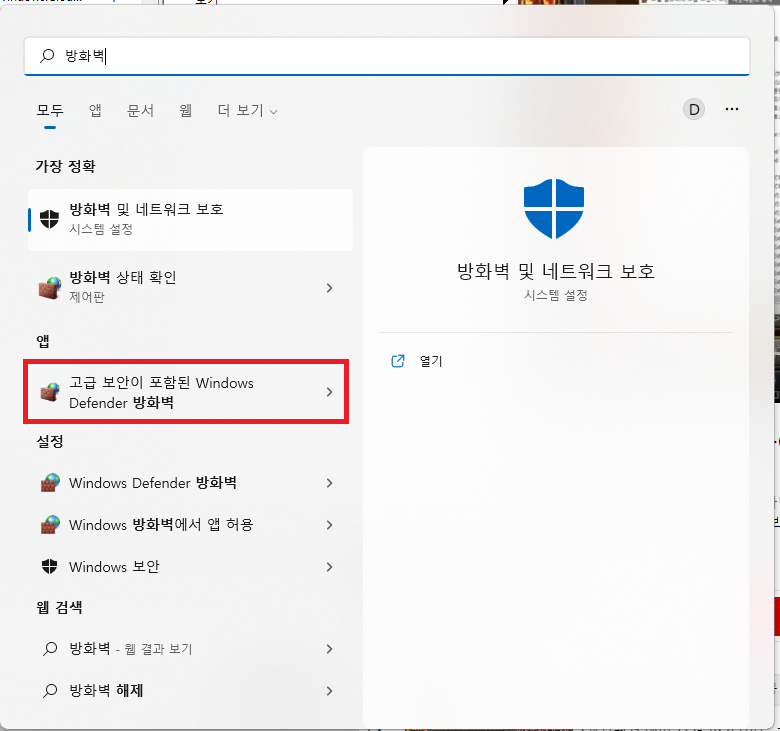Viewport: 780px width, 731px height.
Task: Click the open-external icon beside 열기
Action: click(x=397, y=361)
